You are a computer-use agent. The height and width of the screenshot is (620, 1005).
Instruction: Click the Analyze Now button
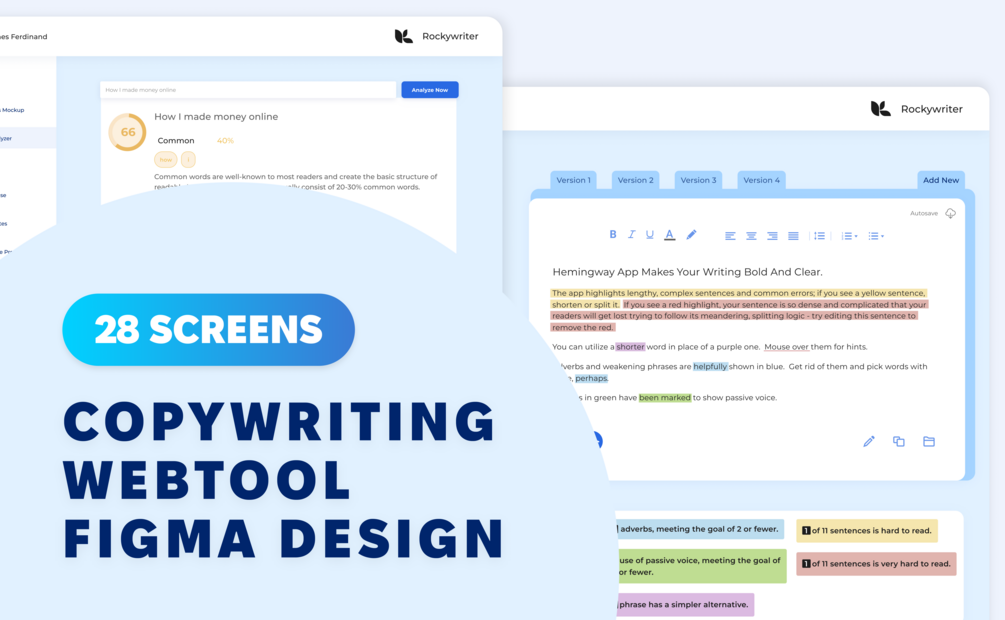[x=429, y=90]
